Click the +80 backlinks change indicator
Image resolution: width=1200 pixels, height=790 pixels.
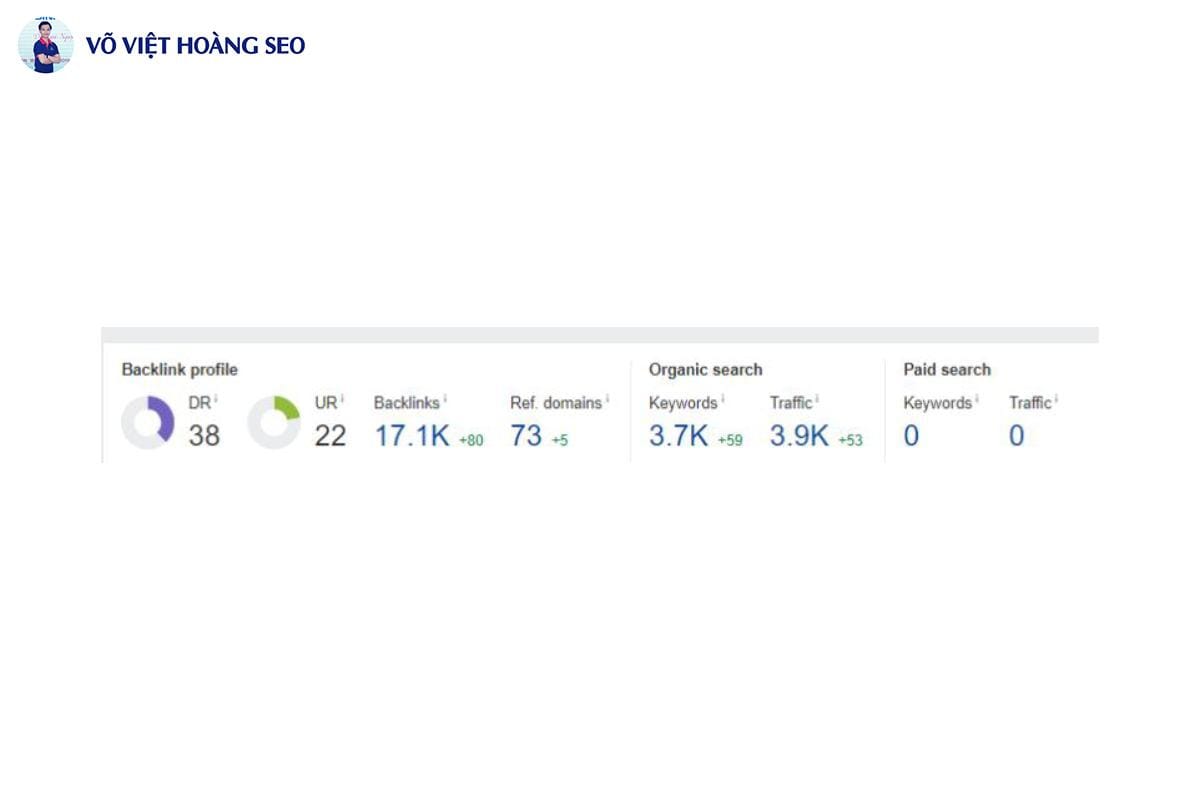point(471,440)
